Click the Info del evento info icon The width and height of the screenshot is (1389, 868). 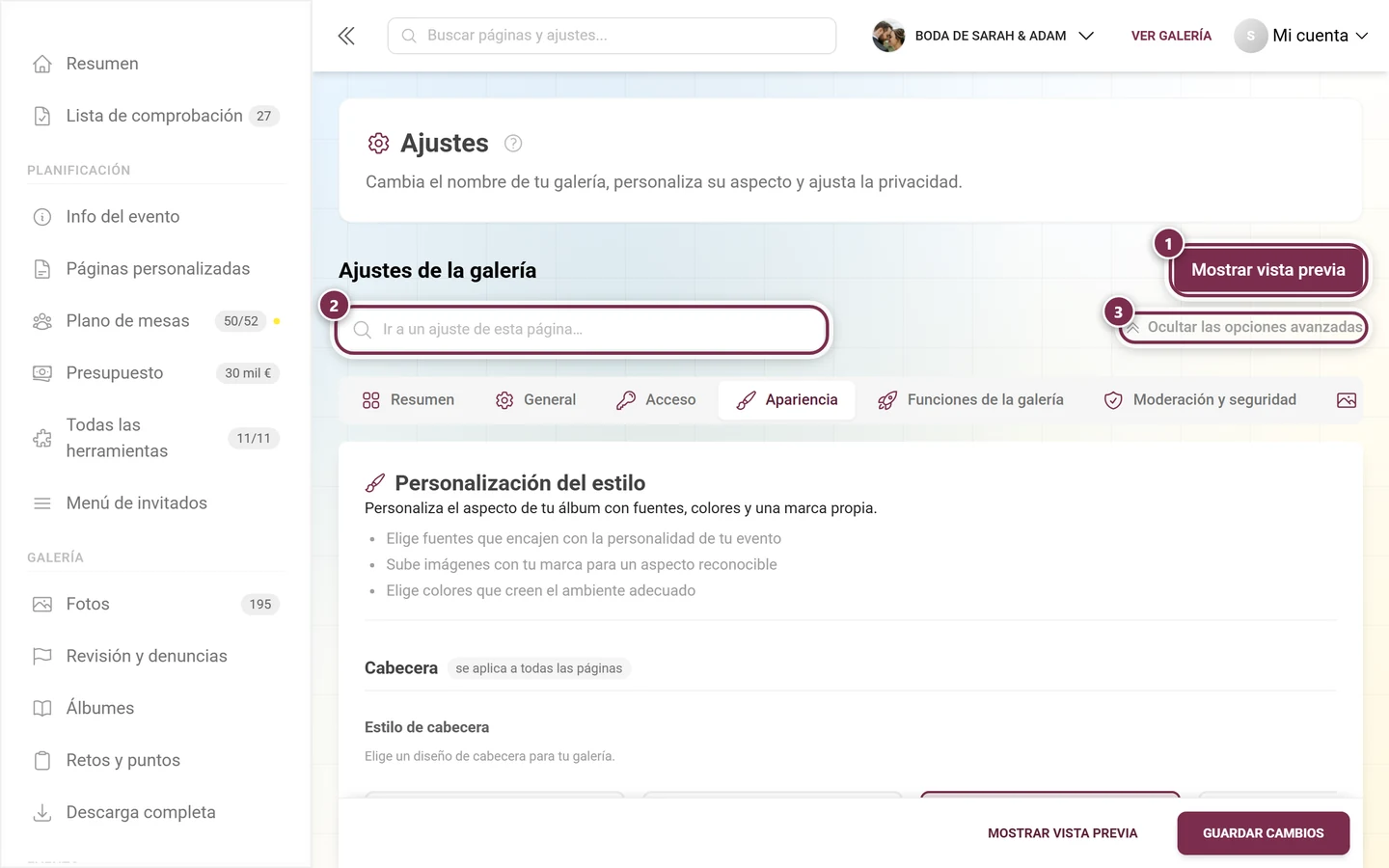[42, 217]
